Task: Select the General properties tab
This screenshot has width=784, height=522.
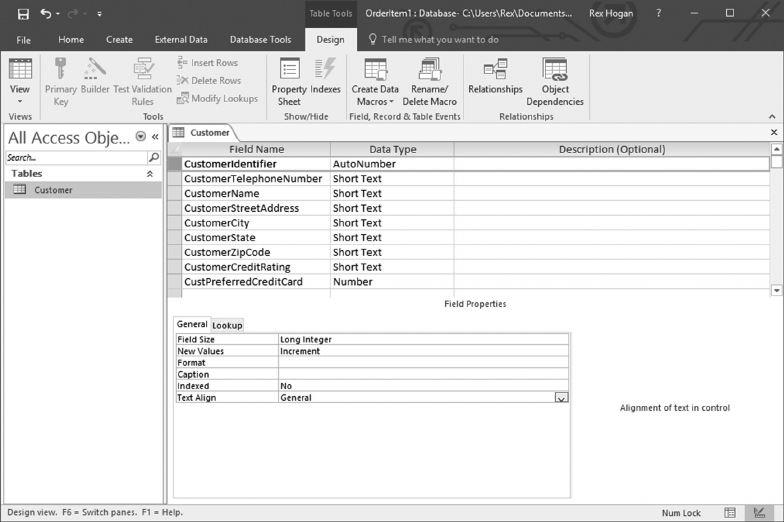Action: point(192,324)
